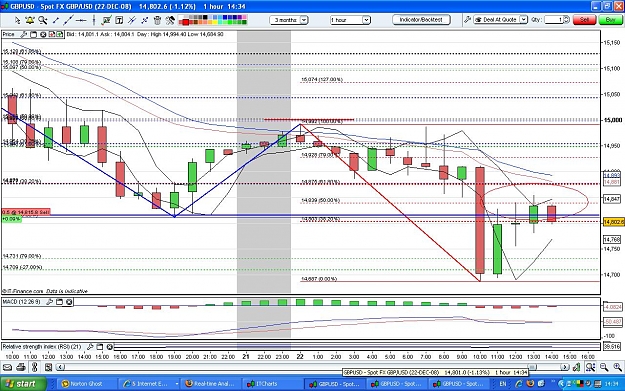The image size is (625, 391).
Task: Click the MACD (12 26 9) label
Action: tap(21, 302)
